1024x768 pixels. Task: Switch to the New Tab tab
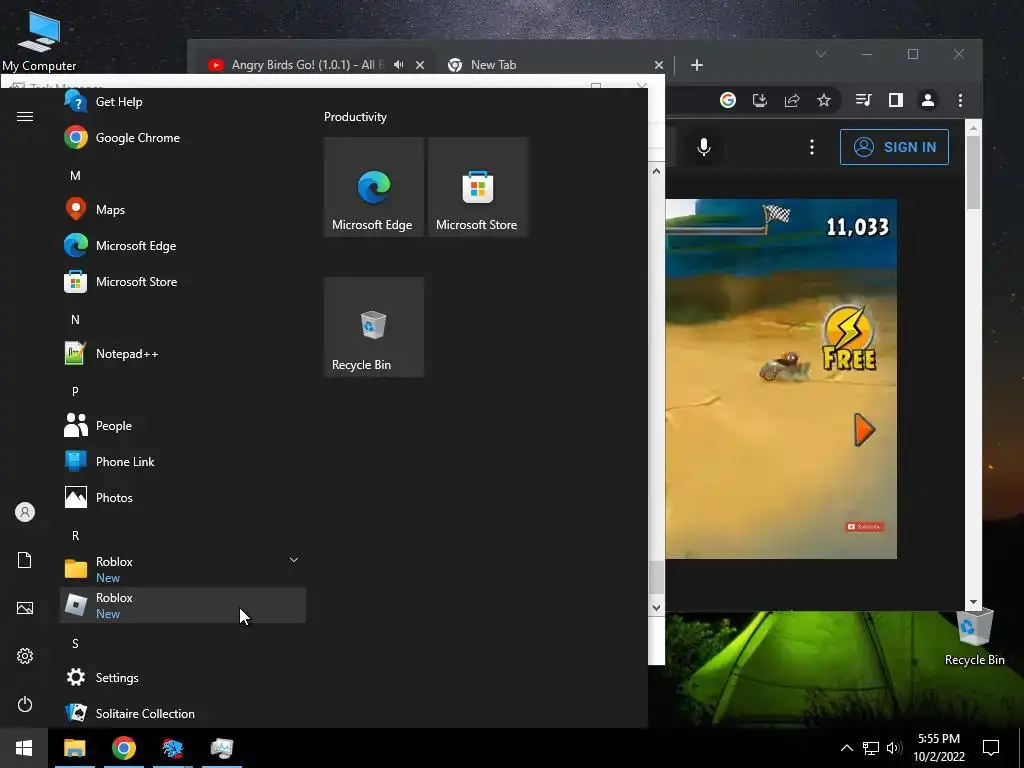click(x=554, y=65)
